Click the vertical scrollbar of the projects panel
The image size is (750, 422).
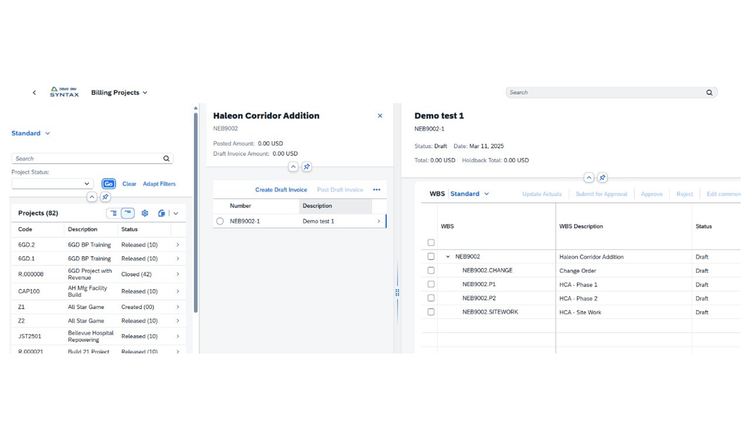click(x=196, y=211)
